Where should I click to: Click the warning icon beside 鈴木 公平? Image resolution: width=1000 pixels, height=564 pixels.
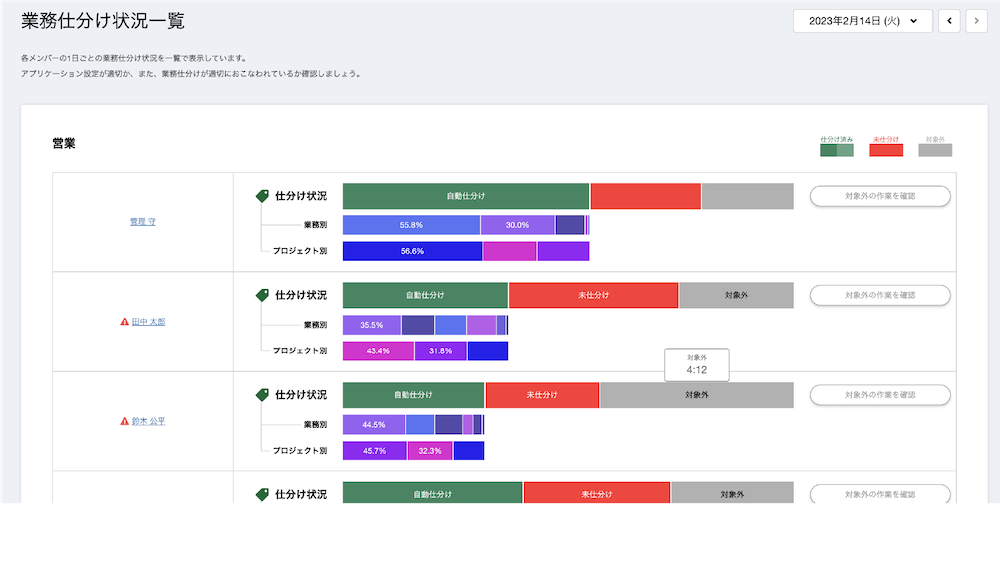pos(124,422)
